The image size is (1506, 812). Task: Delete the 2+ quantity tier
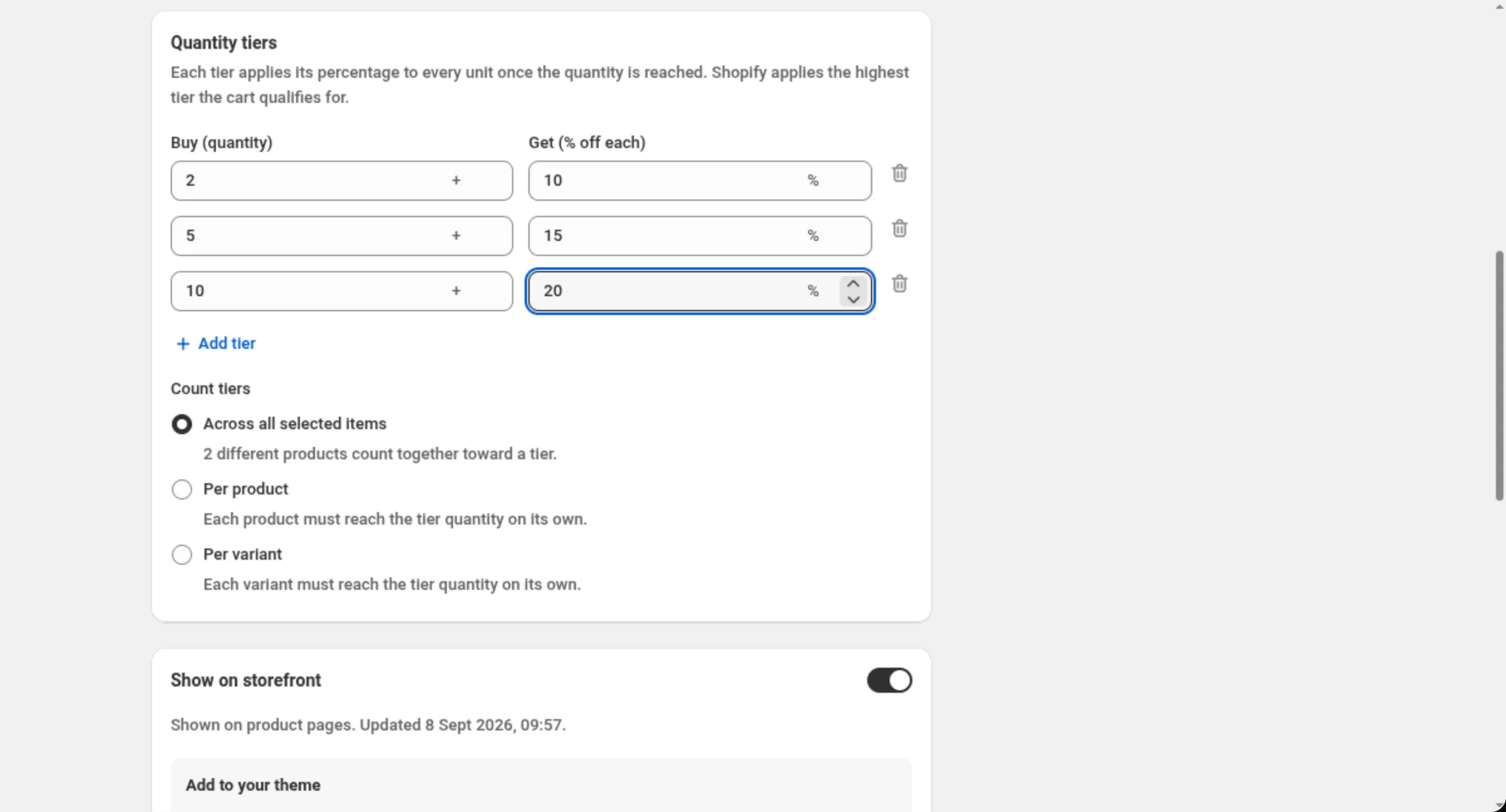899,173
